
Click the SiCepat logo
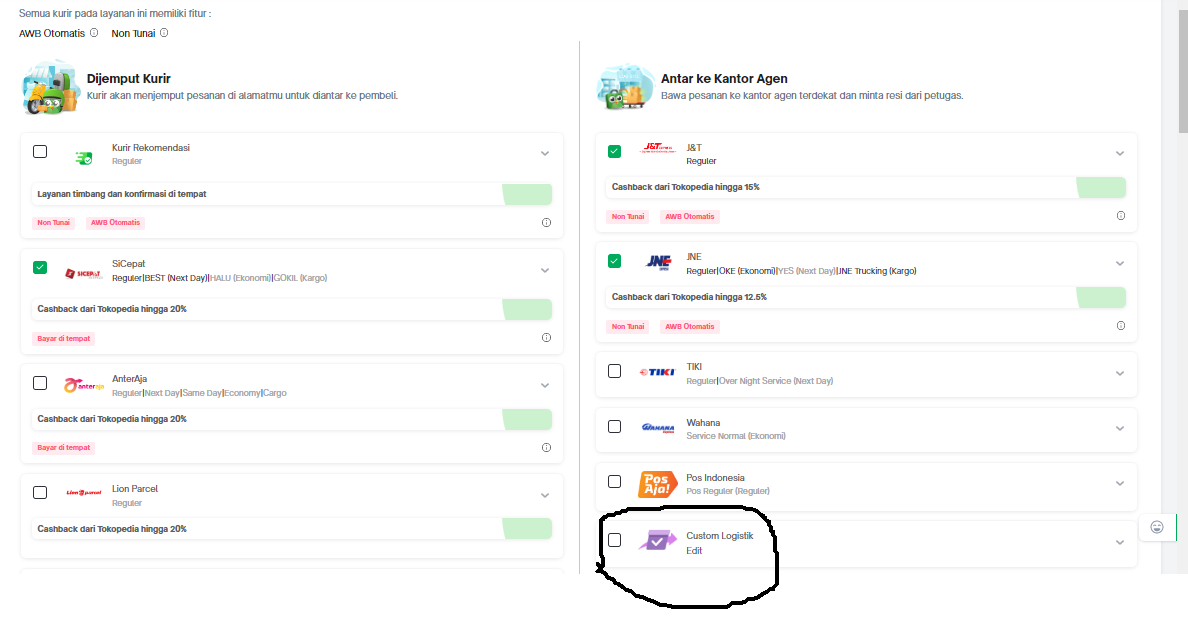point(83,274)
